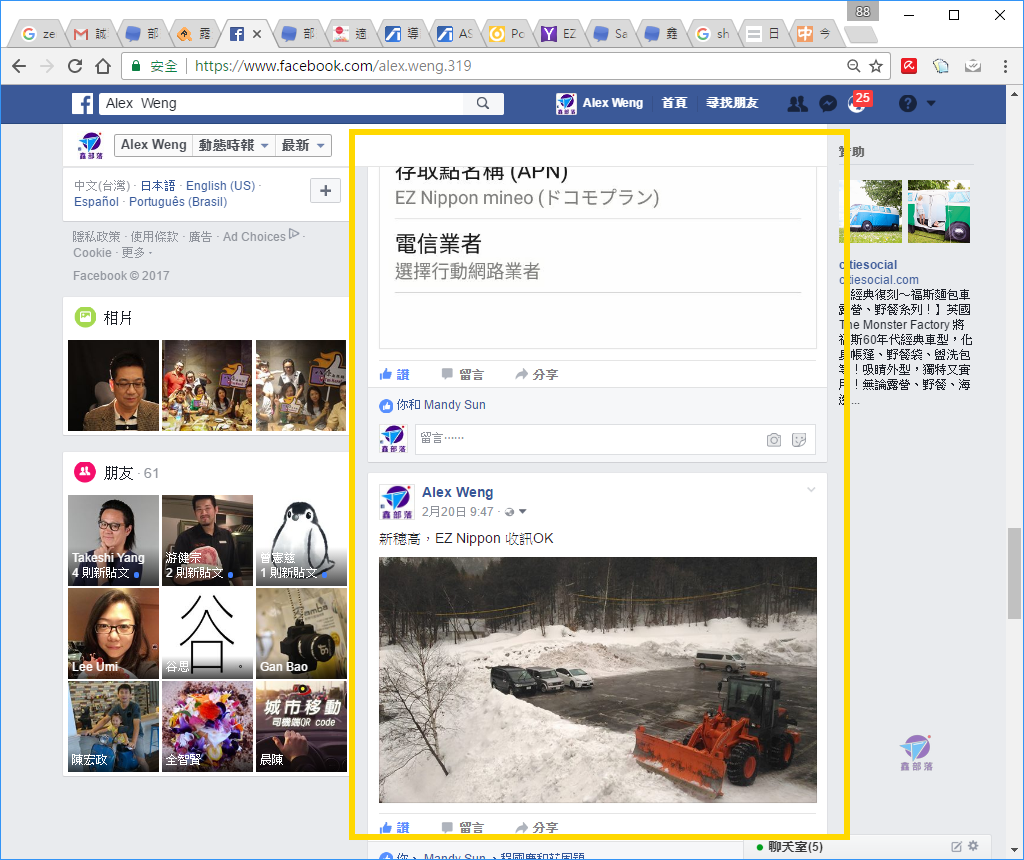The image size is (1024, 860).
Task: Open Lee Umi friend thumbnail
Action: point(114,633)
